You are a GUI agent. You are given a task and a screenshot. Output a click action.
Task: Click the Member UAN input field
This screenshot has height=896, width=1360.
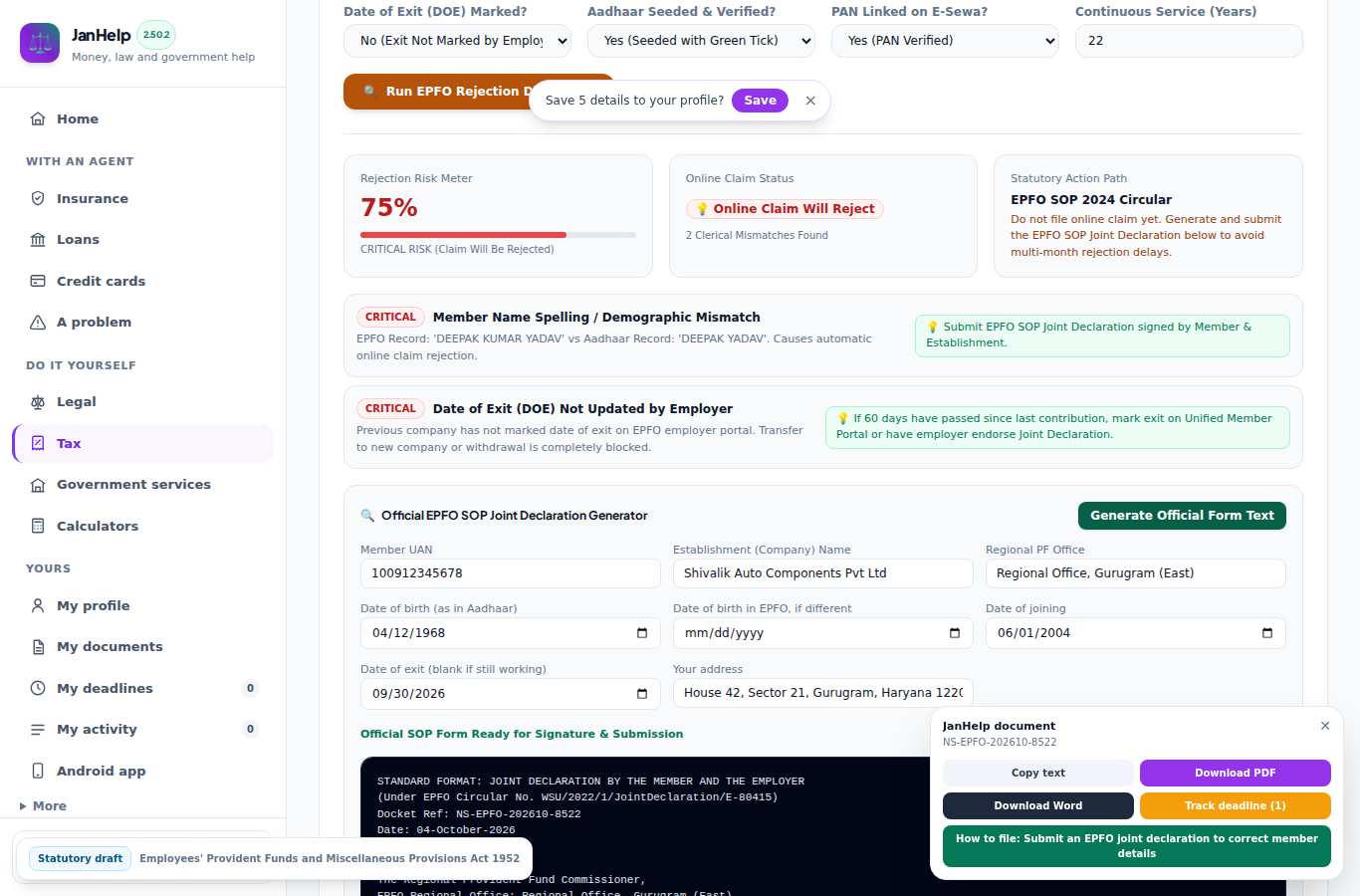(x=510, y=573)
